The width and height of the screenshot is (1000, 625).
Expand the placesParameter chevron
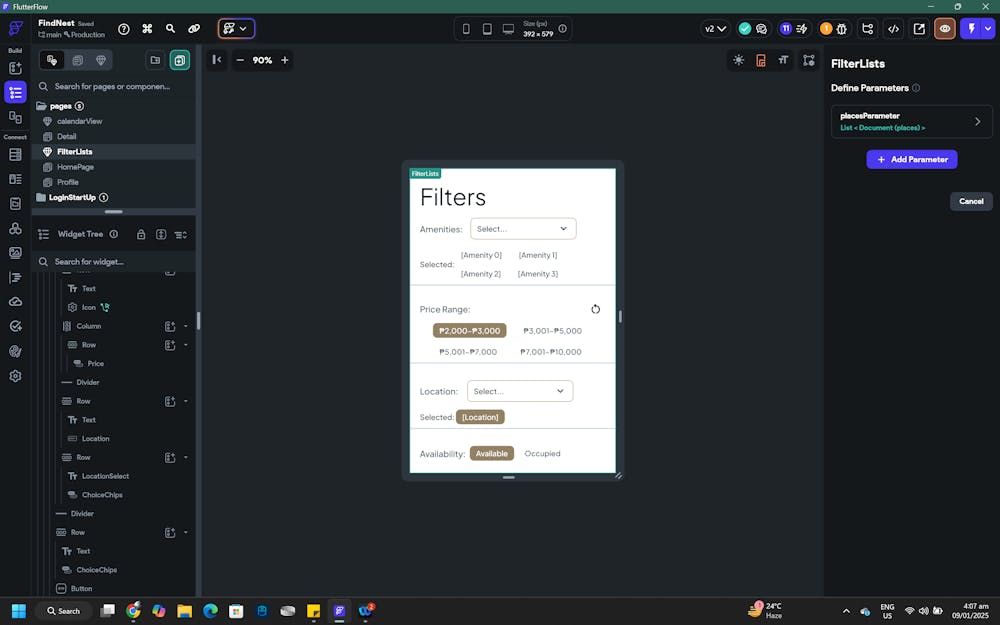pyautogui.click(x=977, y=122)
